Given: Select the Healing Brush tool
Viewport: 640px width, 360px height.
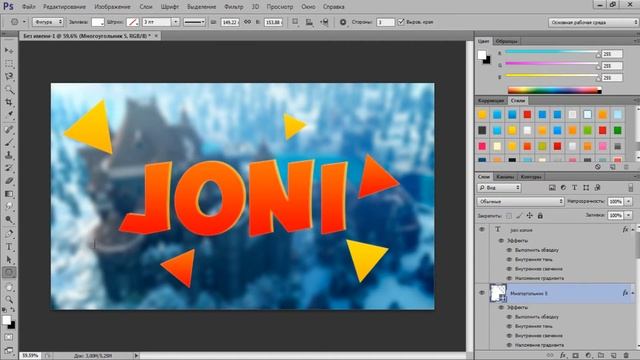Looking at the screenshot, I should (x=9, y=129).
